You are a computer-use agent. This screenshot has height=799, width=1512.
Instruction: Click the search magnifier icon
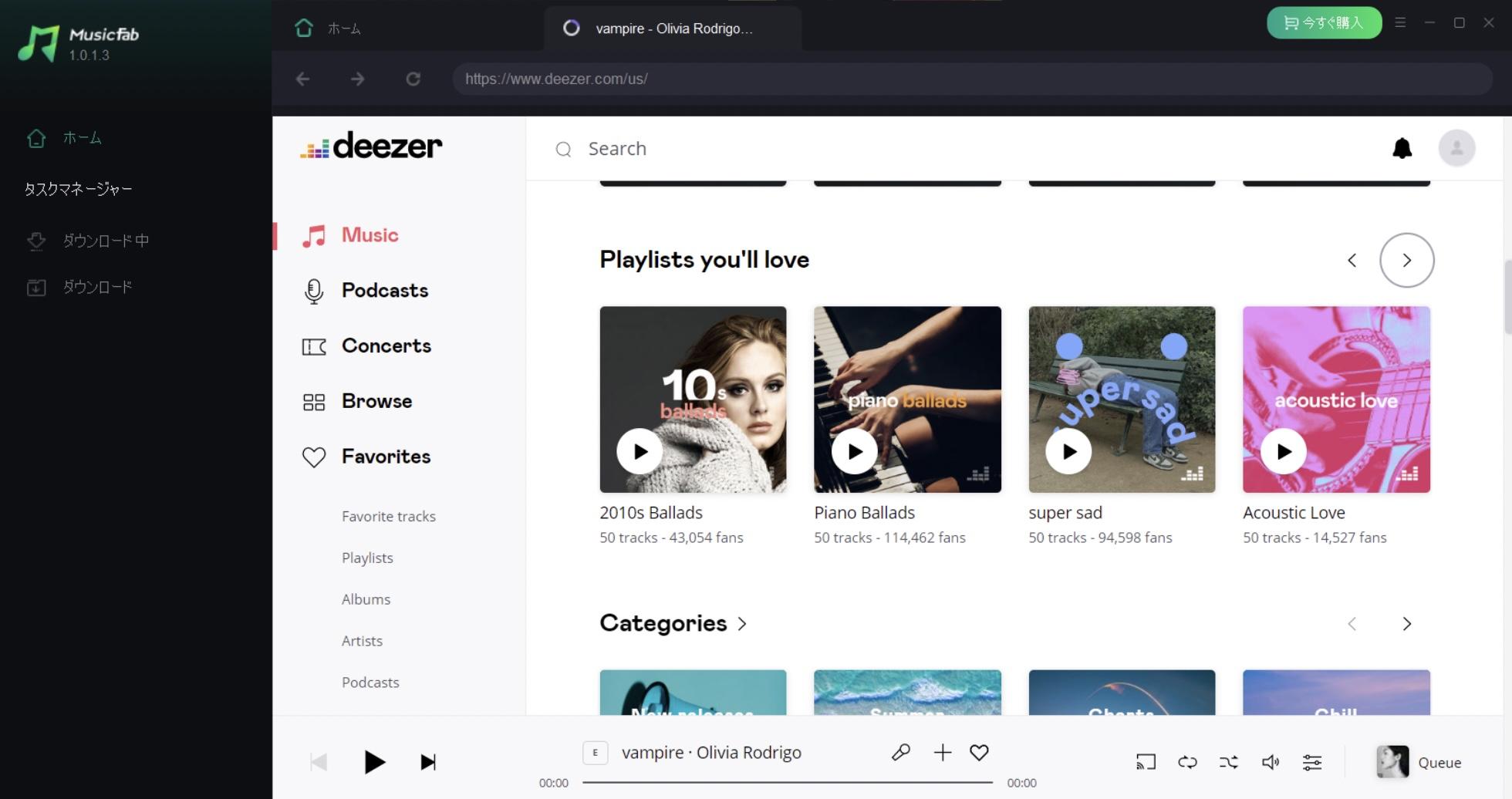564,150
